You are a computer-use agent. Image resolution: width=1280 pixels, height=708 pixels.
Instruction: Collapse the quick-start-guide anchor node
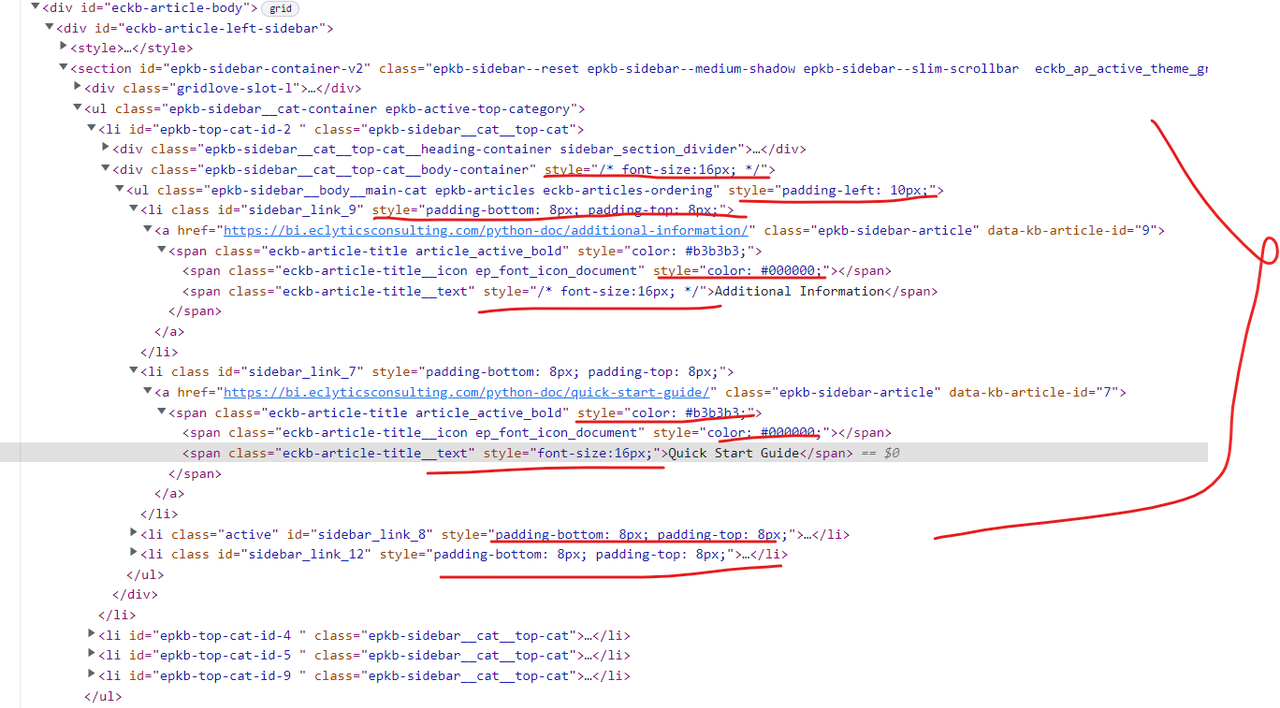point(148,392)
